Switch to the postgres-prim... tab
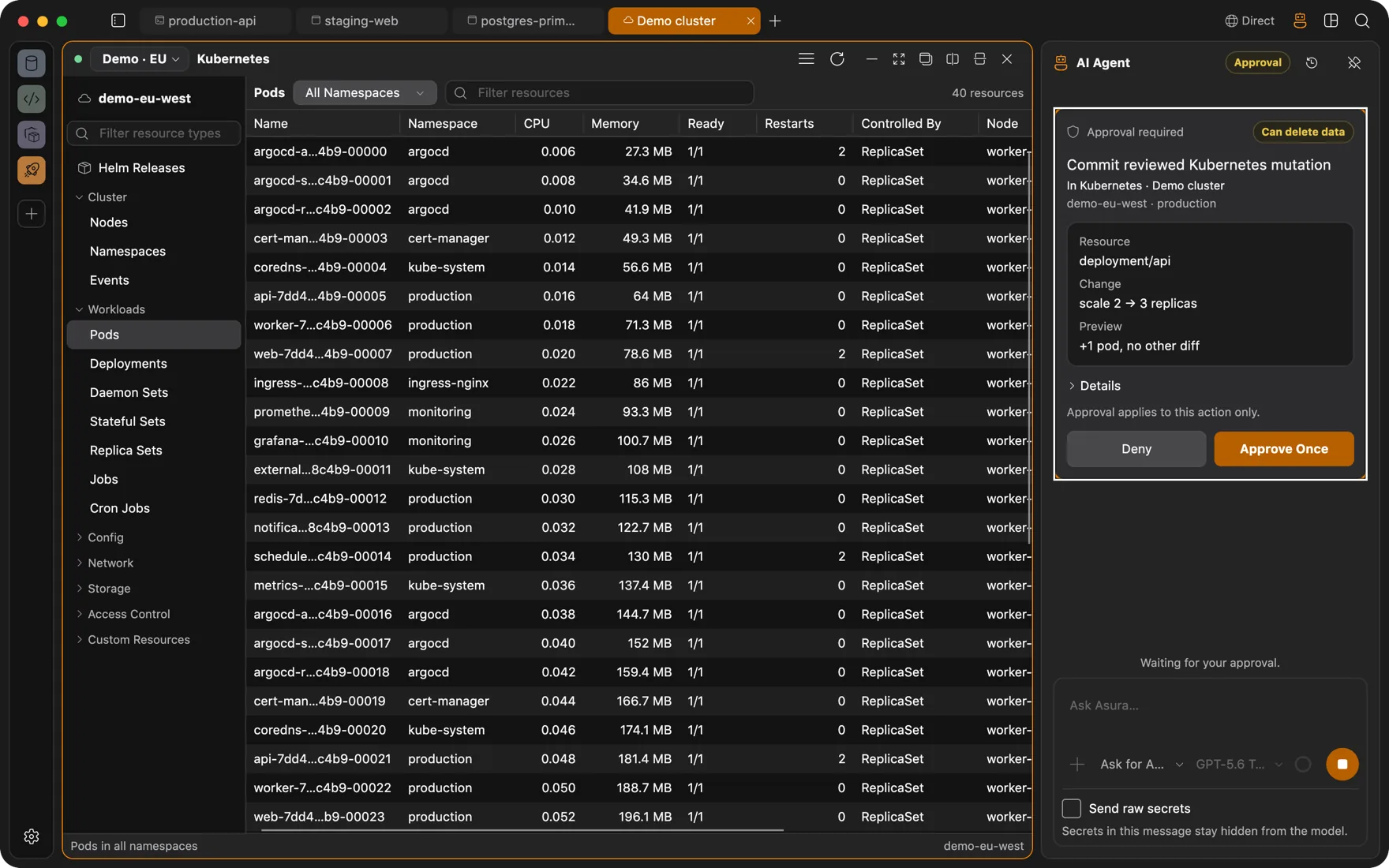The width and height of the screenshot is (1389, 868). [526, 21]
